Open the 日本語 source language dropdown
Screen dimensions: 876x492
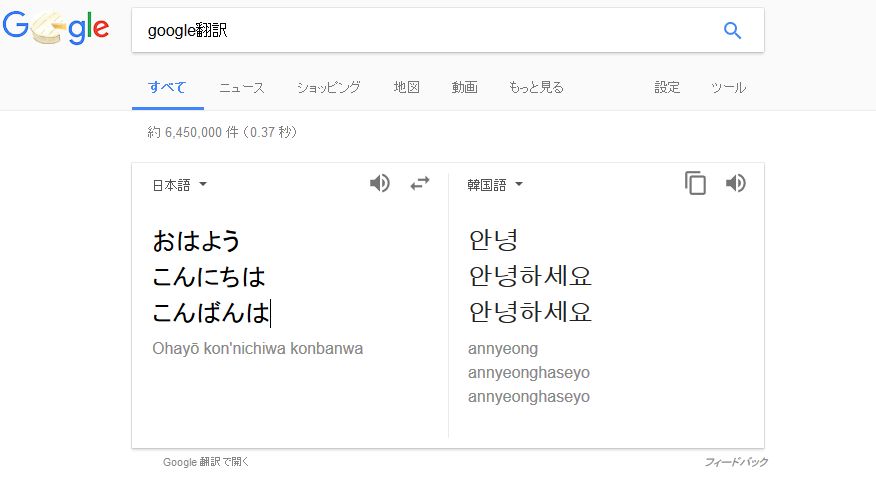tap(179, 185)
